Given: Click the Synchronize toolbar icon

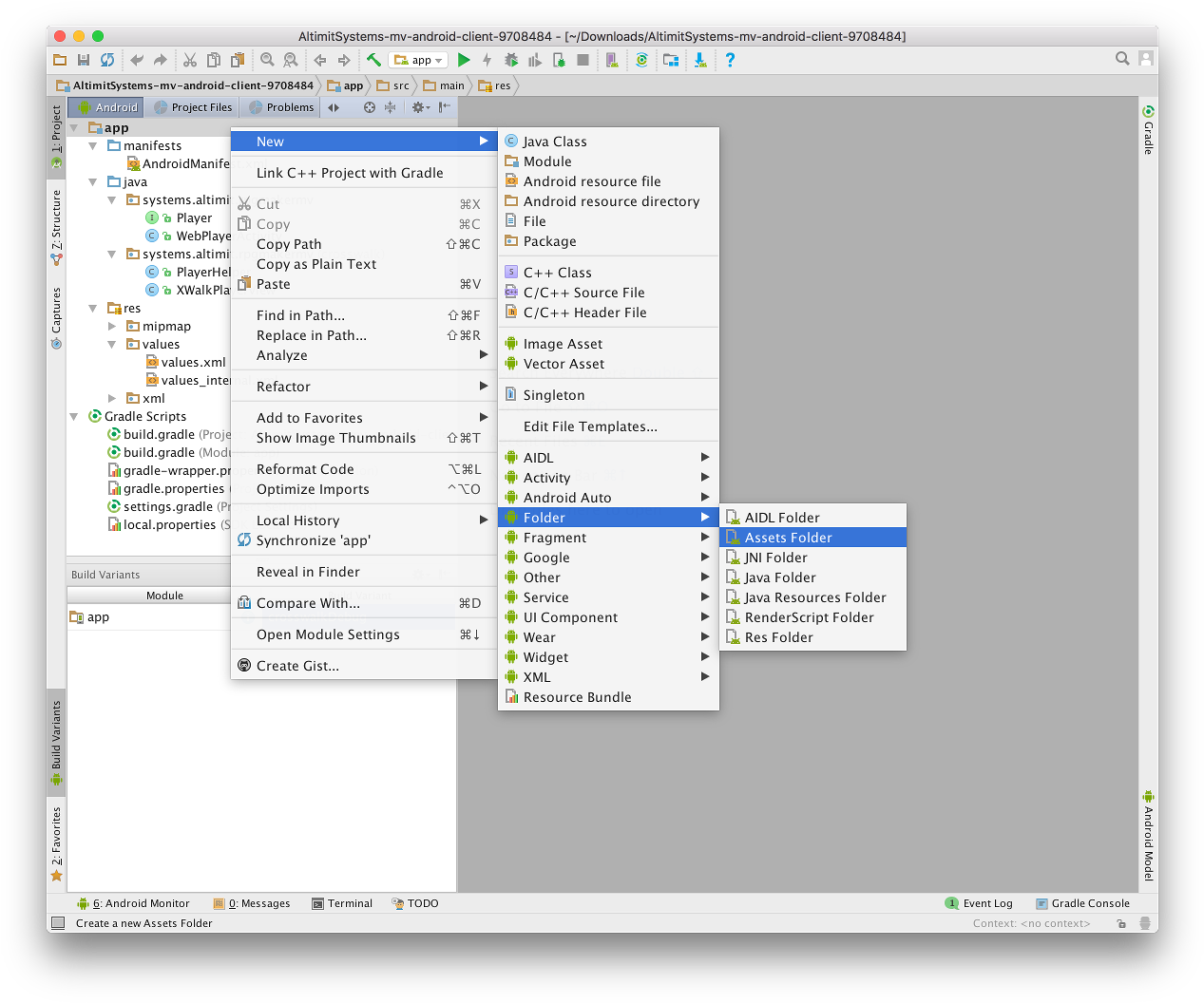Looking at the screenshot, I should 107,60.
